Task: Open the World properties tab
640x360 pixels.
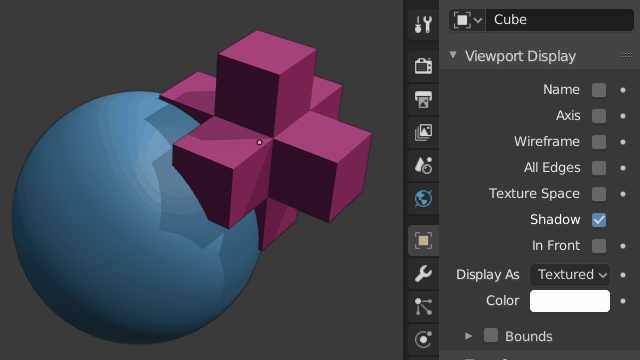Action: (x=423, y=199)
